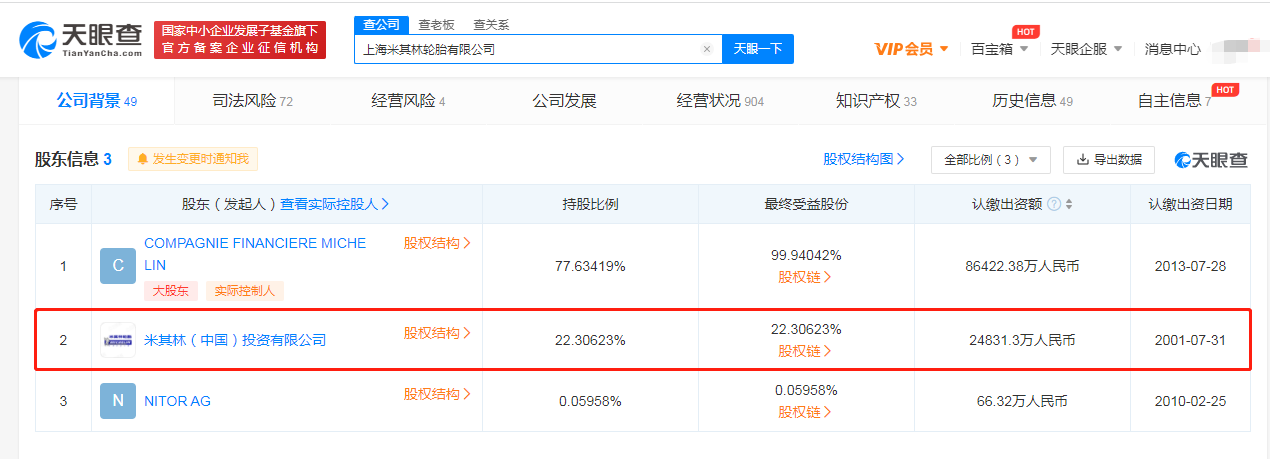This screenshot has width=1270, height=459.
Task: Switch to 知识产权 tab
Action: (x=876, y=100)
